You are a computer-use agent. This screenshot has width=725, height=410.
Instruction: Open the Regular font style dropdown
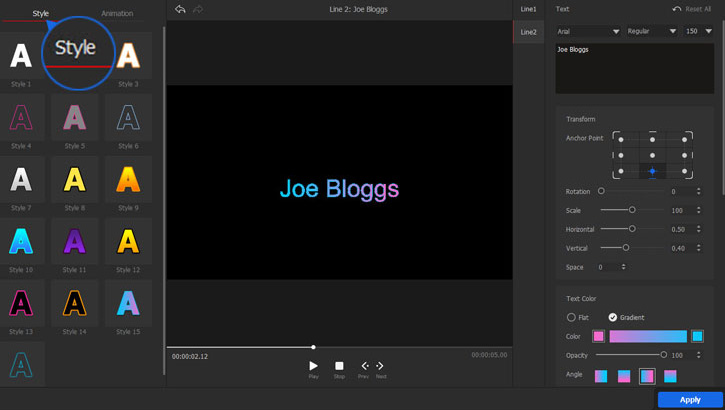[652, 31]
